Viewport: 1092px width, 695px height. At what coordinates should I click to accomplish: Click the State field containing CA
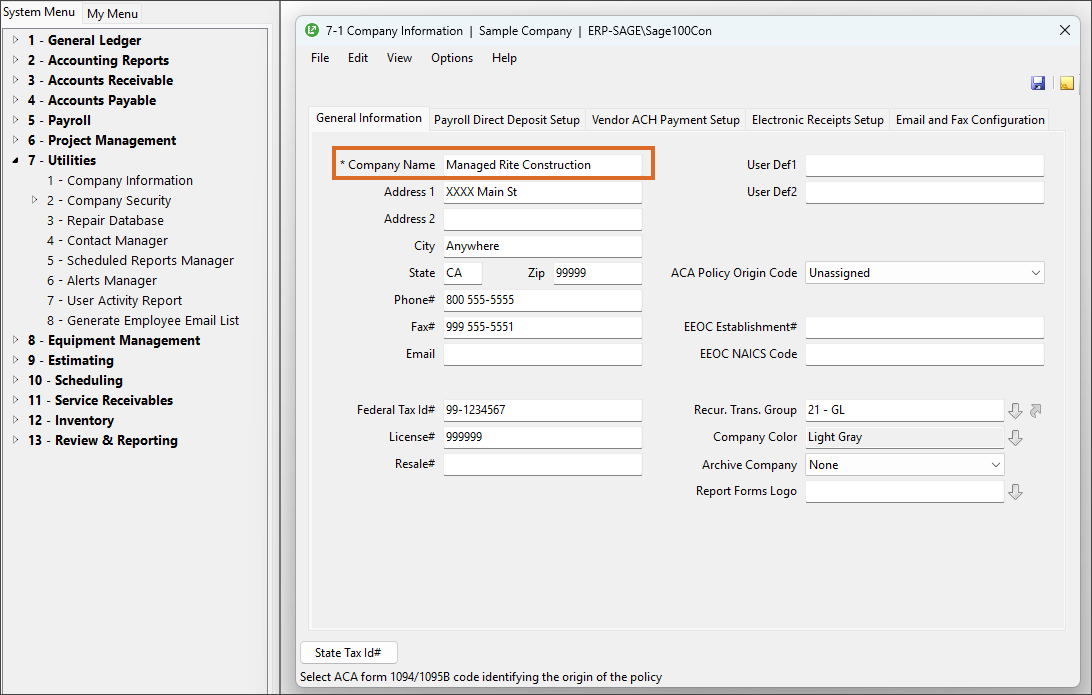click(x=462, y=273)
